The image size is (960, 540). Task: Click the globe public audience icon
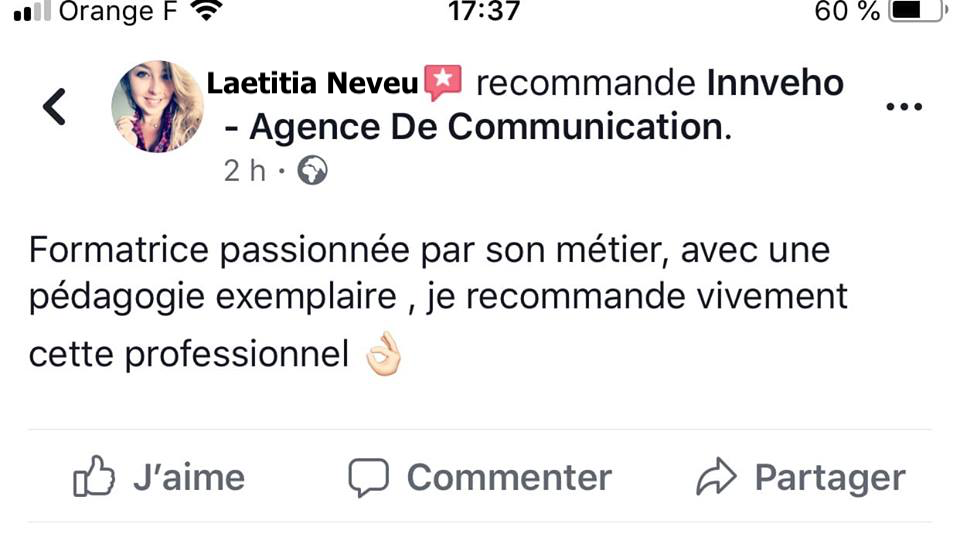313,172
